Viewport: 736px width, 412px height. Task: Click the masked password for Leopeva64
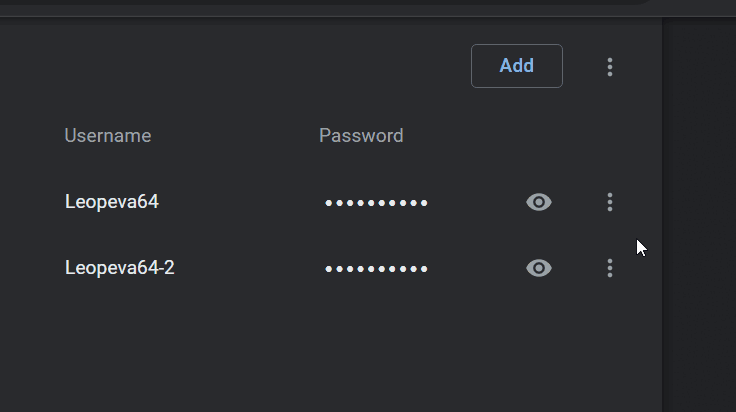(x=376, y=203)
